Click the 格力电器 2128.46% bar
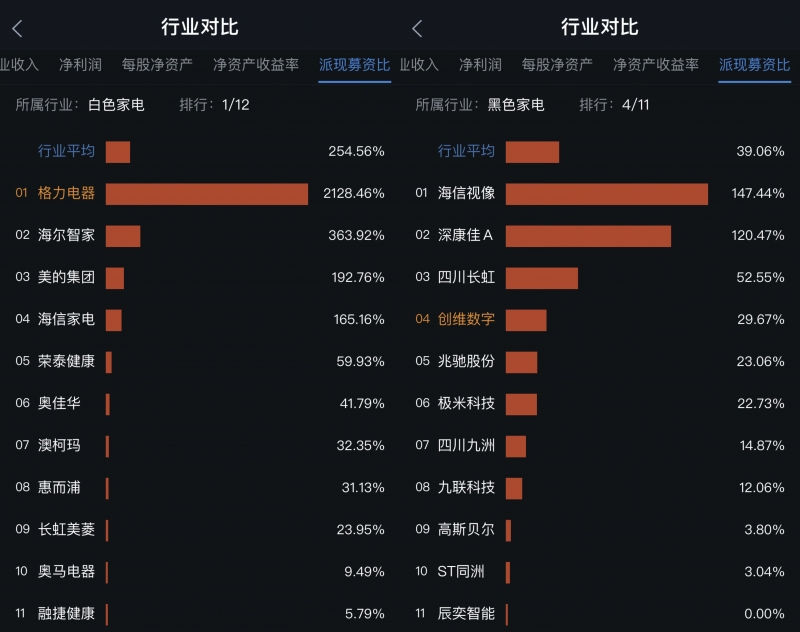 coord(206,194)
